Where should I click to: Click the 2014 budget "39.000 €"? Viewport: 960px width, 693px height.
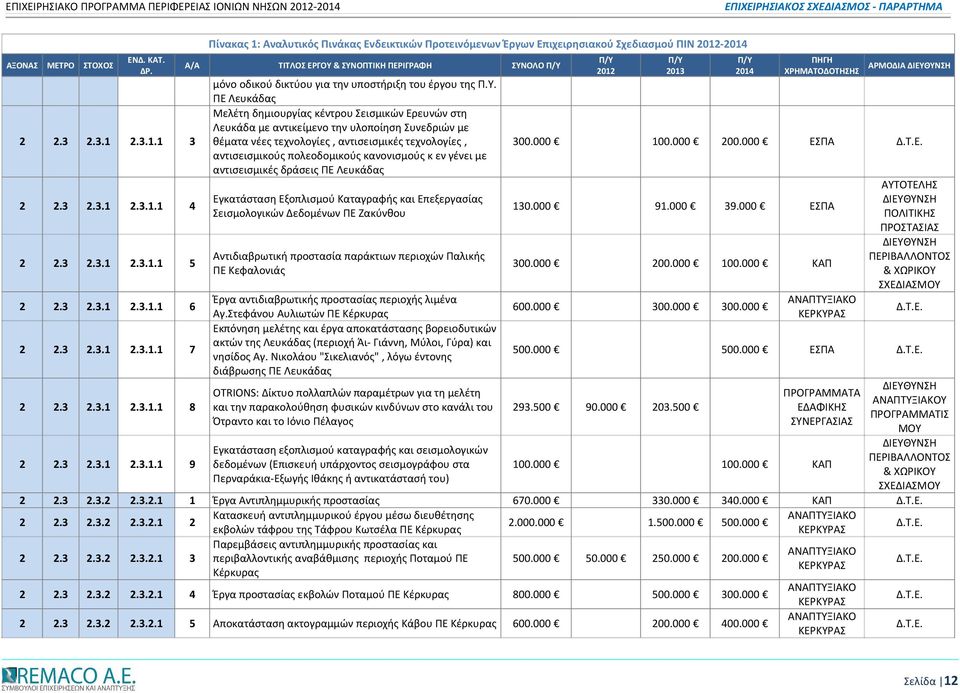(x=744, y=206)
